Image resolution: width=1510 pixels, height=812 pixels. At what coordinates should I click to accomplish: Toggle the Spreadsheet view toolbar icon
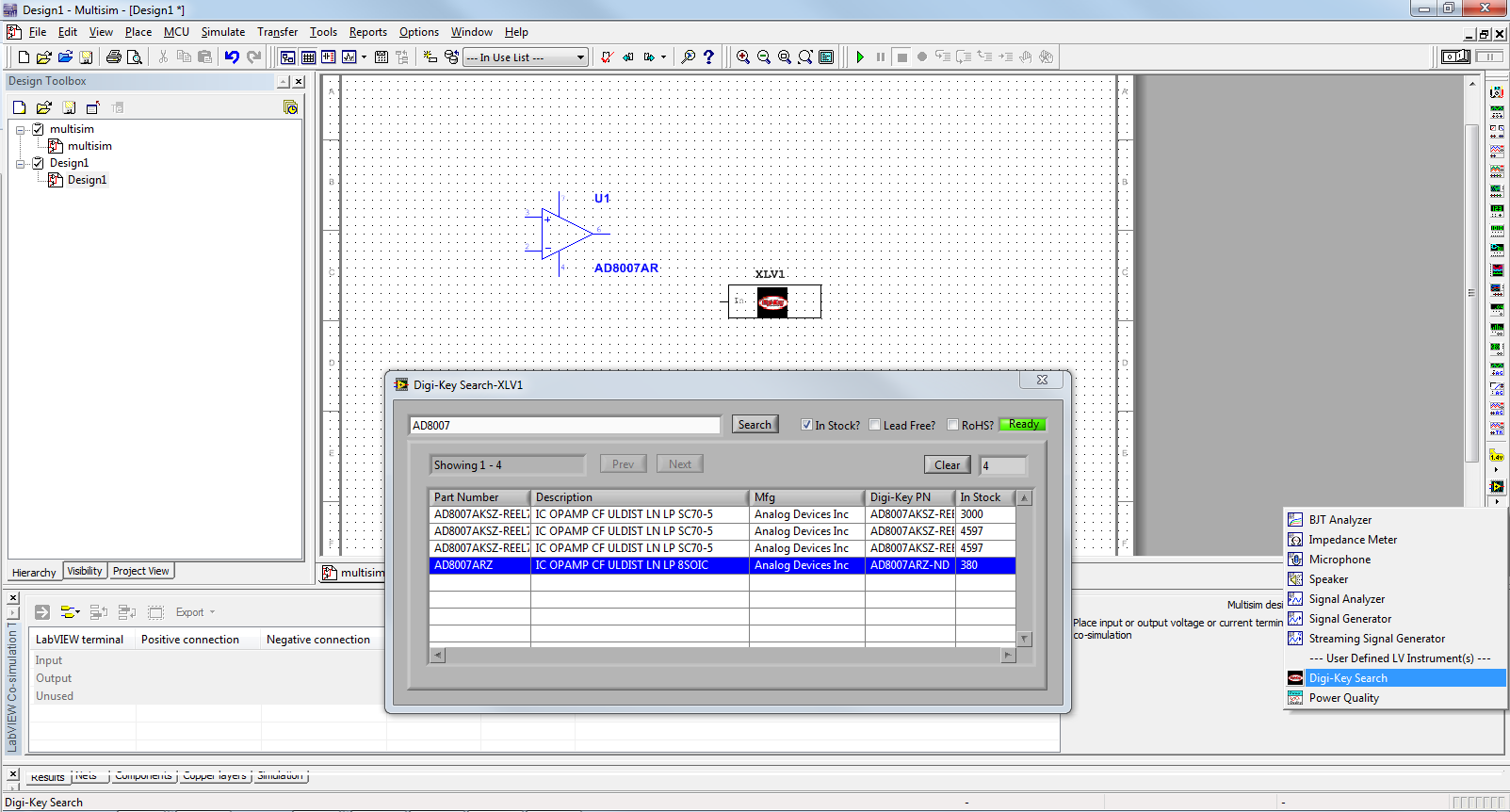(x=308, y=57)
